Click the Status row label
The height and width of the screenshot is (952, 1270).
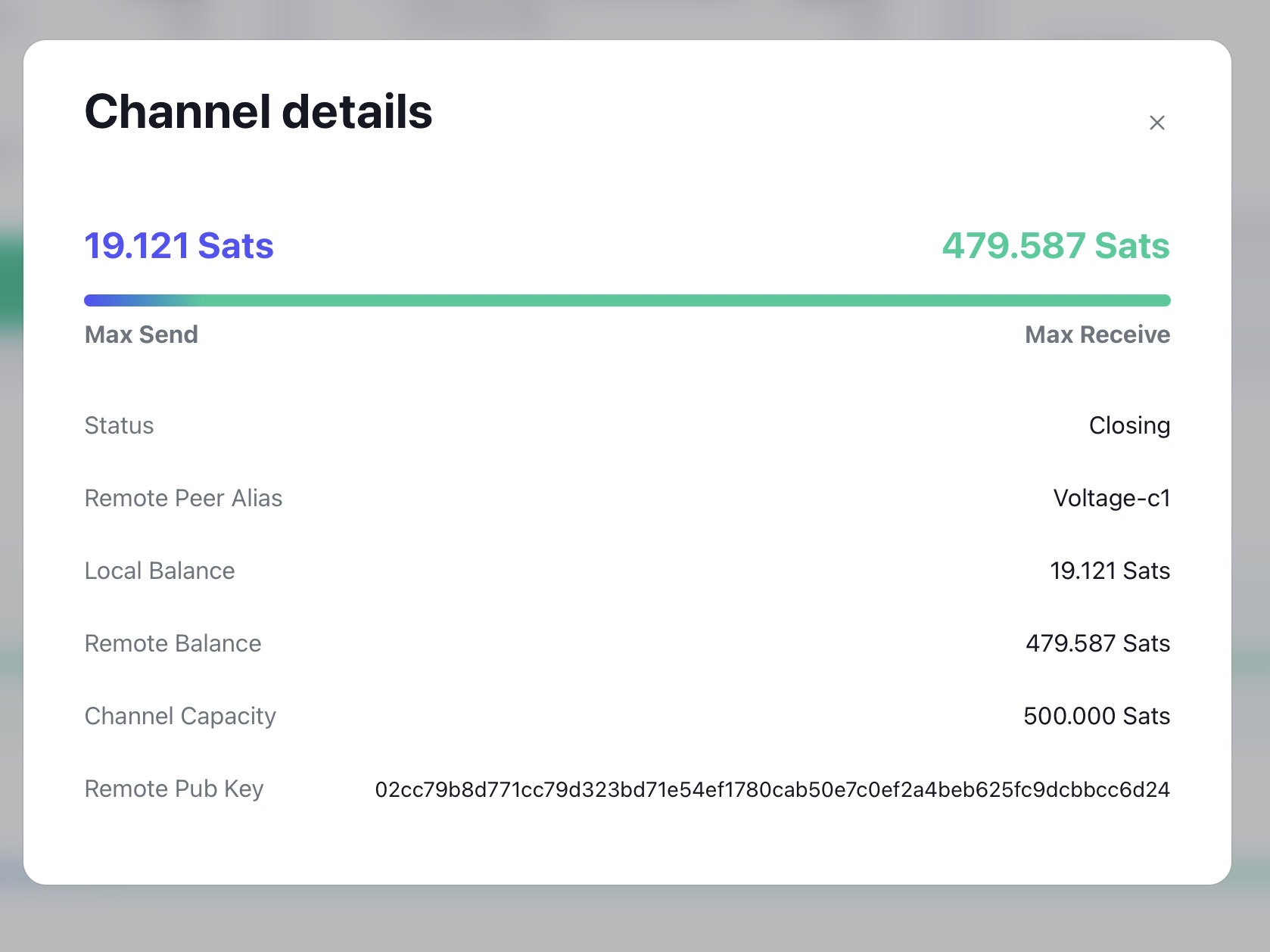tap(119, 425)
